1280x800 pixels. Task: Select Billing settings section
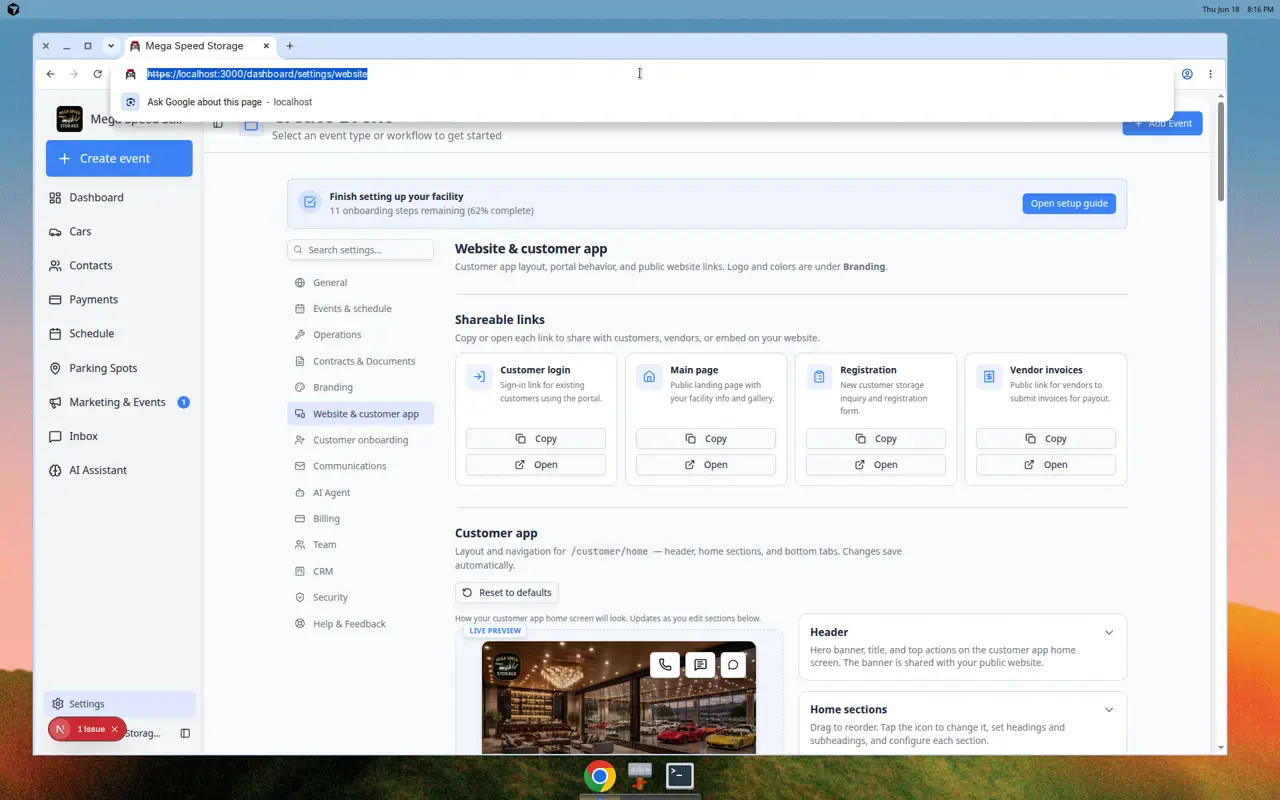360,519
